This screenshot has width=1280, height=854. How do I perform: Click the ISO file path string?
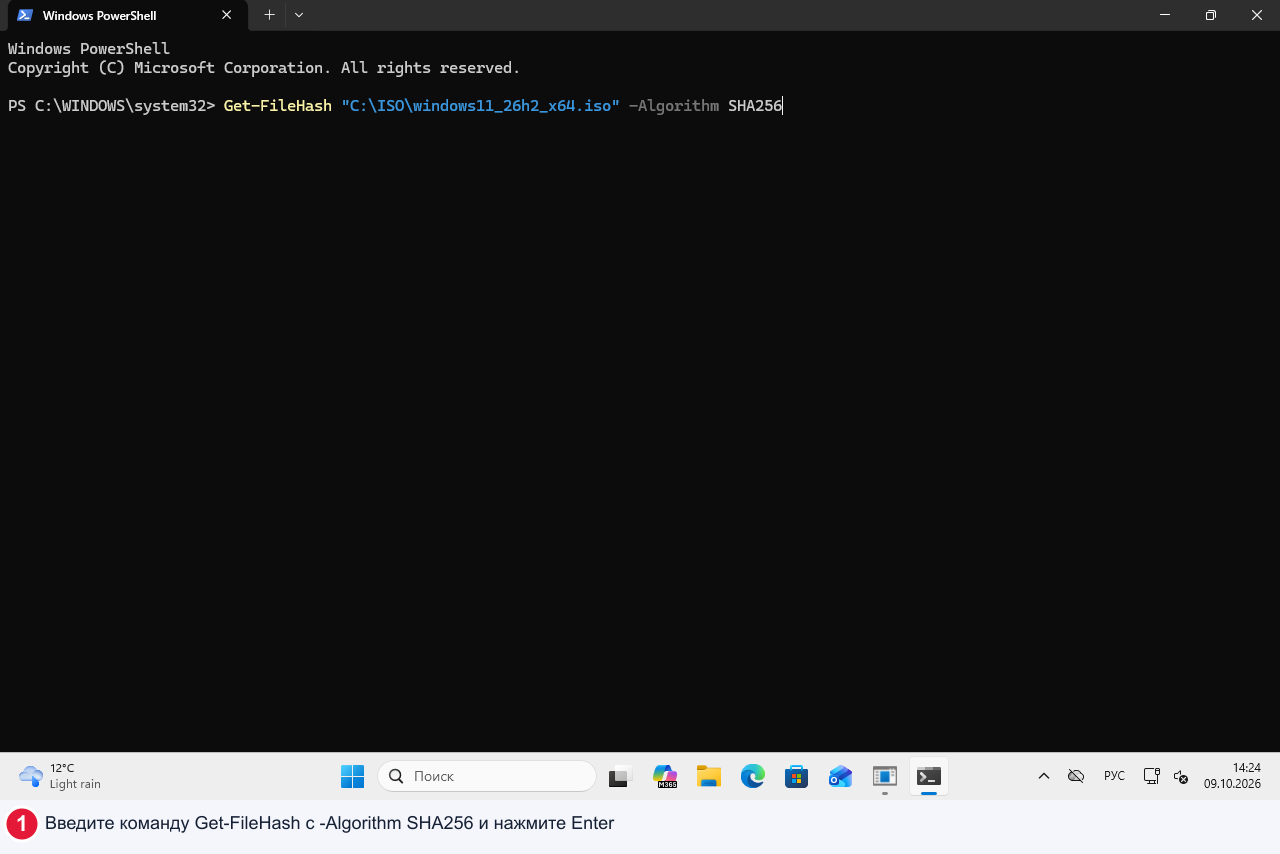coord(480,105)
